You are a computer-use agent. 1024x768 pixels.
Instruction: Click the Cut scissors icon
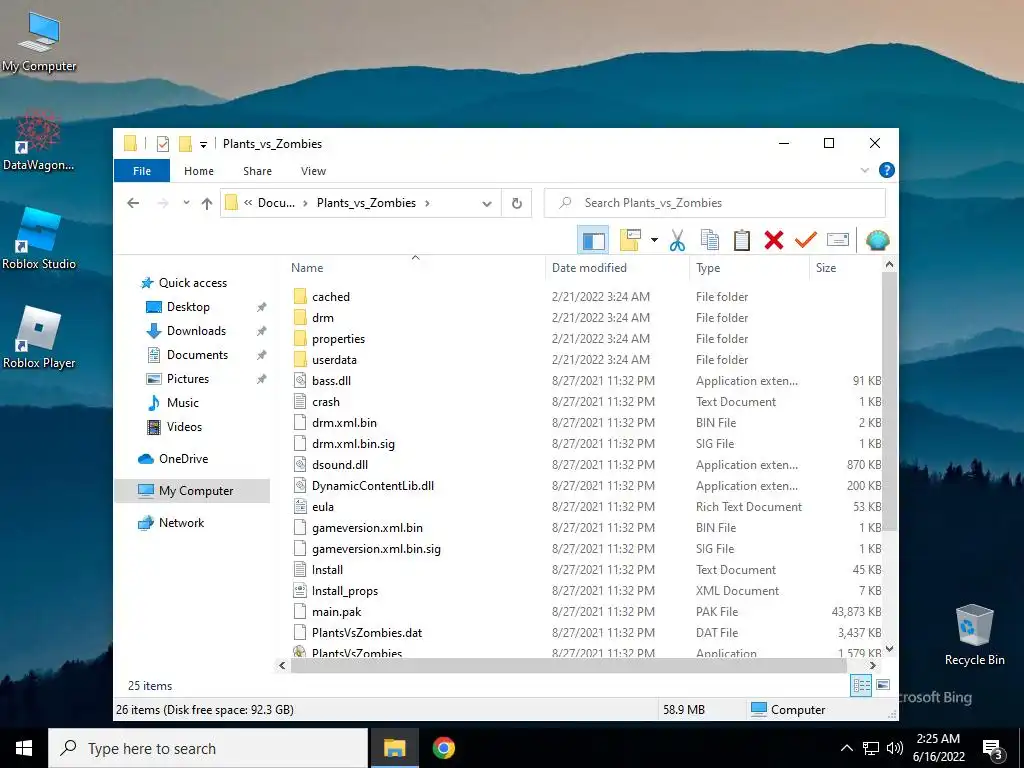pyautogui.click(x=677, y=240)
